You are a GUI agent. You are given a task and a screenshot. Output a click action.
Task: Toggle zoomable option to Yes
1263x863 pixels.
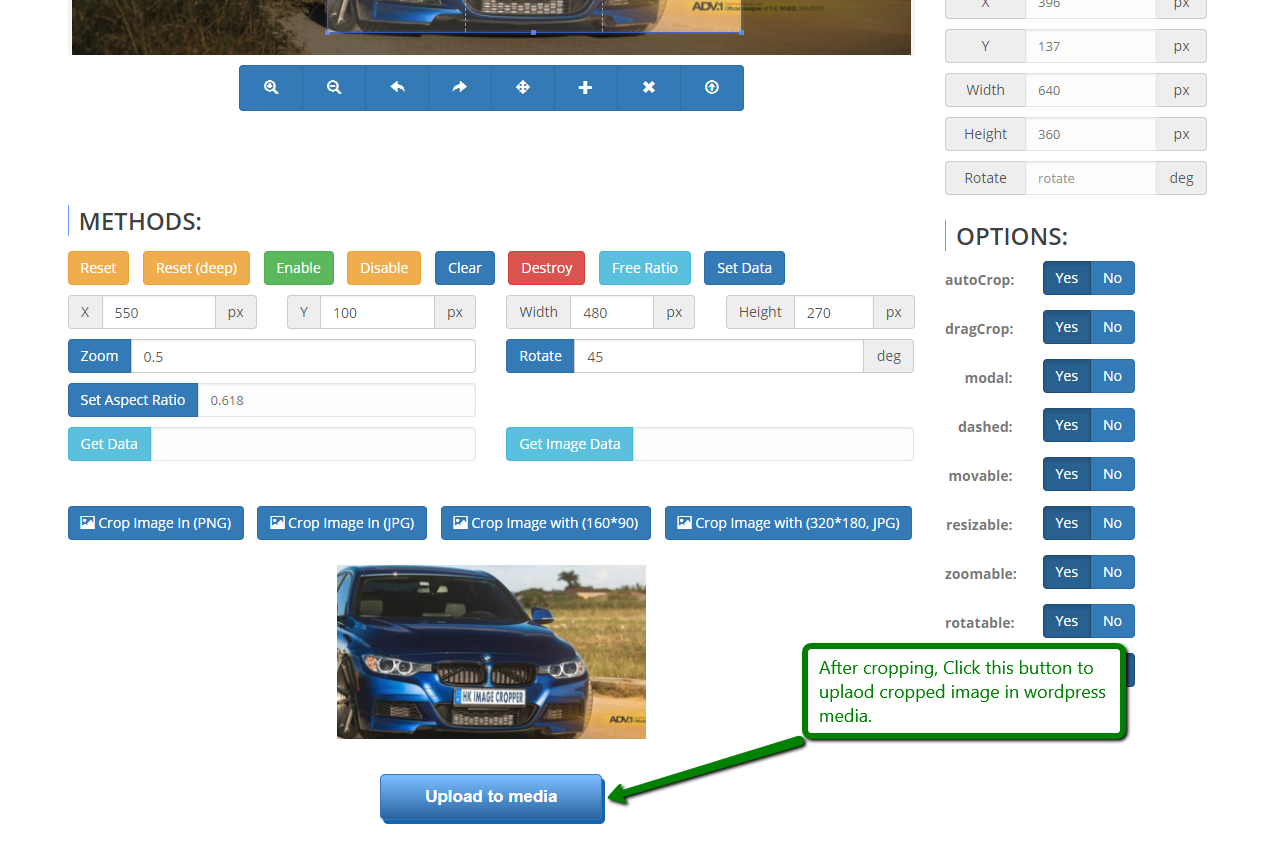[x=1066, y=572]
